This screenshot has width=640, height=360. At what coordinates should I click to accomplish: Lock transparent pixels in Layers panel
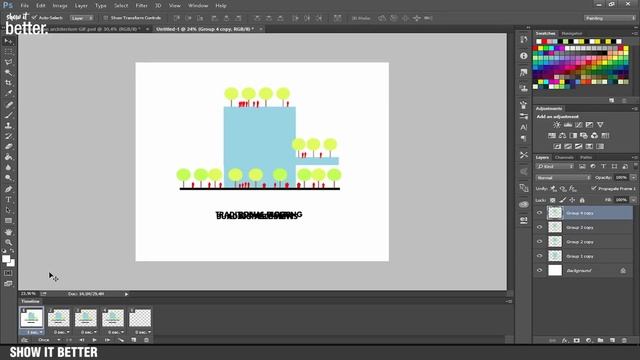pos(552,200)
